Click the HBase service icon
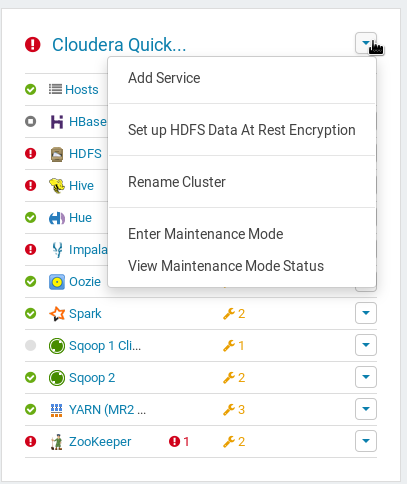This screenshot has width=407, height=484. click(x=57, y=122)
